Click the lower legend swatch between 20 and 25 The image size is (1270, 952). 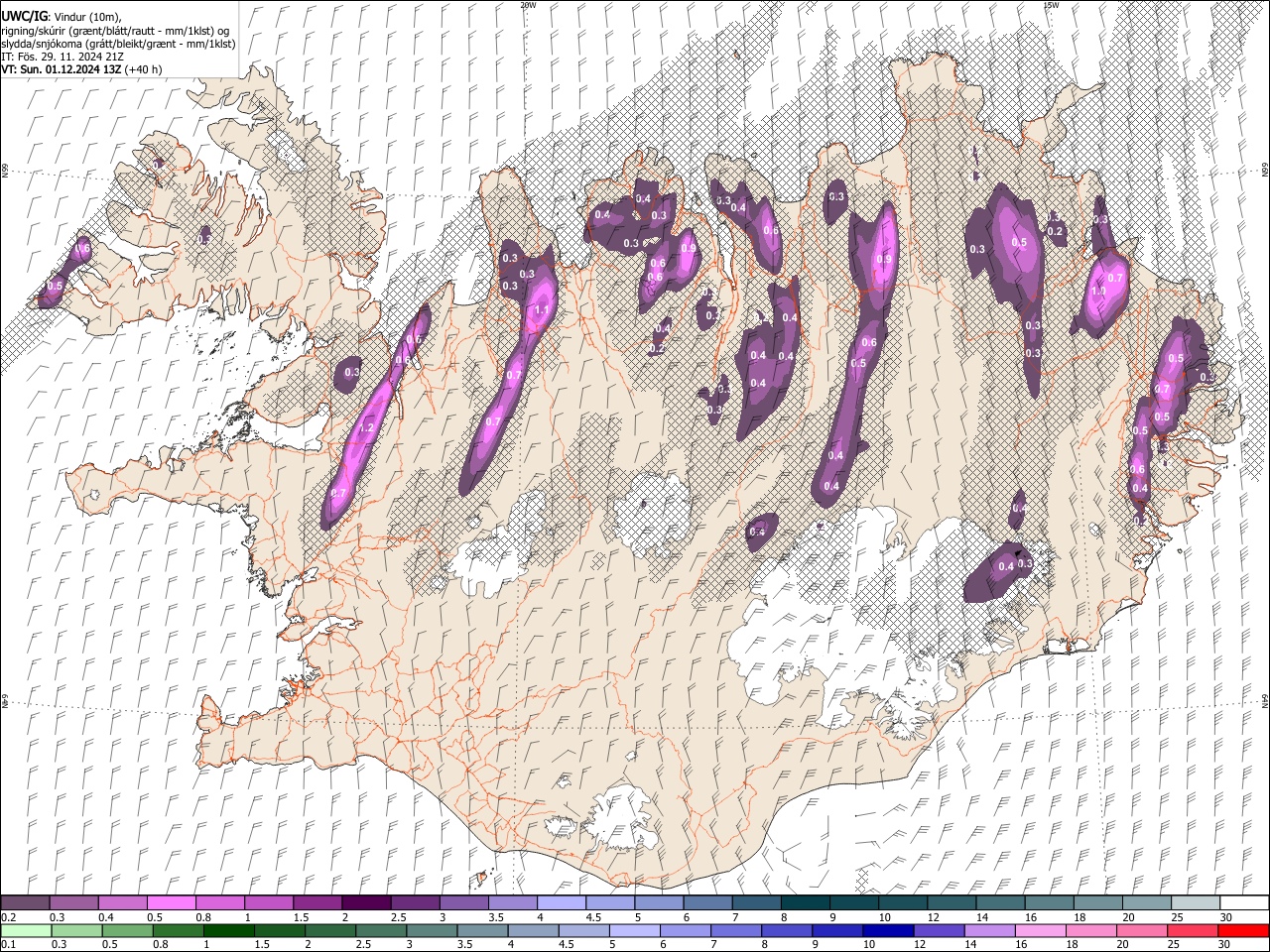point(1142,930)
